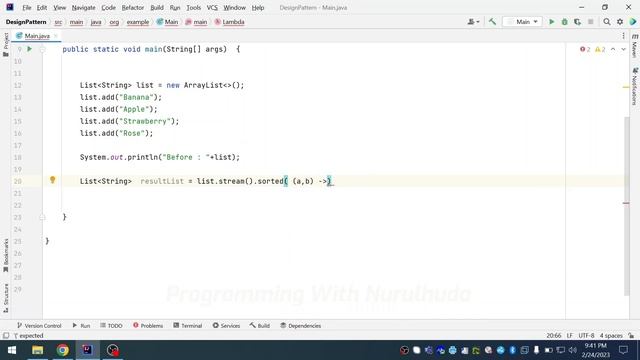Click the yellow quick-fix light bulb
The width and height of the screenshot is (640, 360).
click(x=52, y=180)
